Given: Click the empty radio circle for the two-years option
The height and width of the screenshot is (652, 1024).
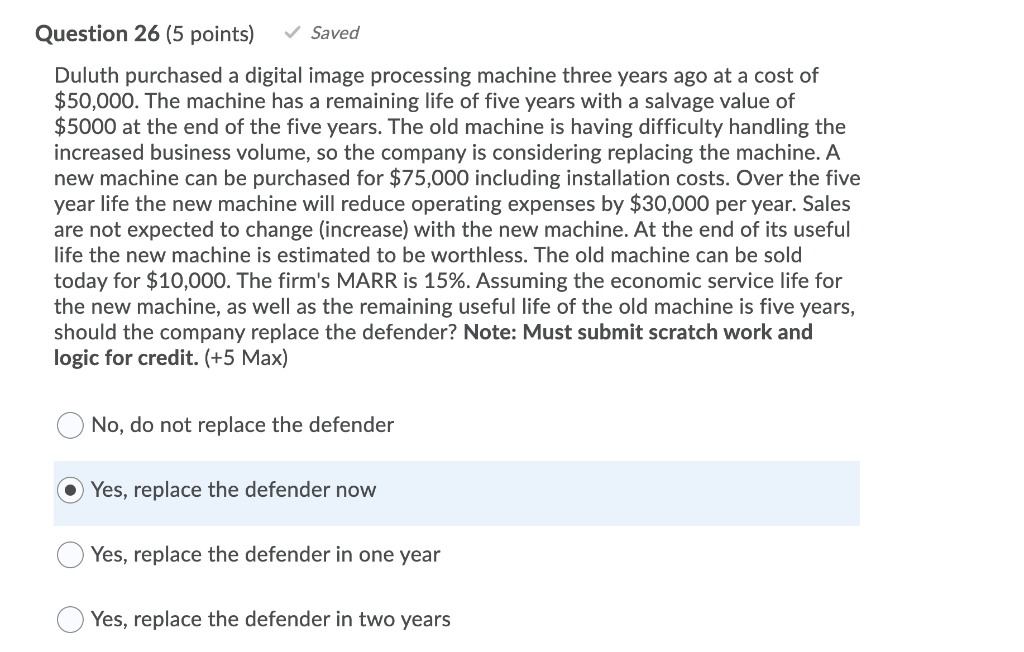Looking at the screenshot, I should click(70, 619).
